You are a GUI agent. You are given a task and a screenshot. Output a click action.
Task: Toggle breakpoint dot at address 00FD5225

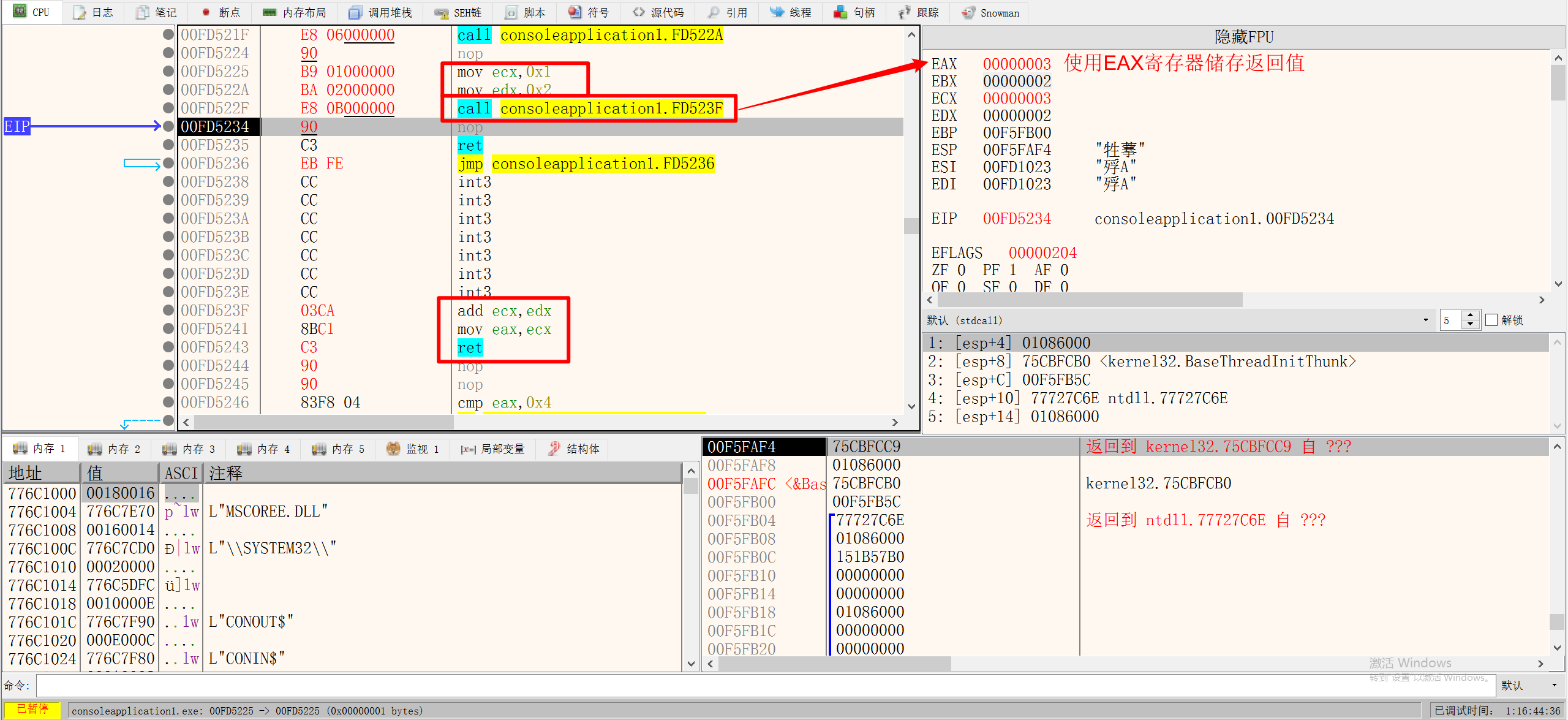[168, 71]
